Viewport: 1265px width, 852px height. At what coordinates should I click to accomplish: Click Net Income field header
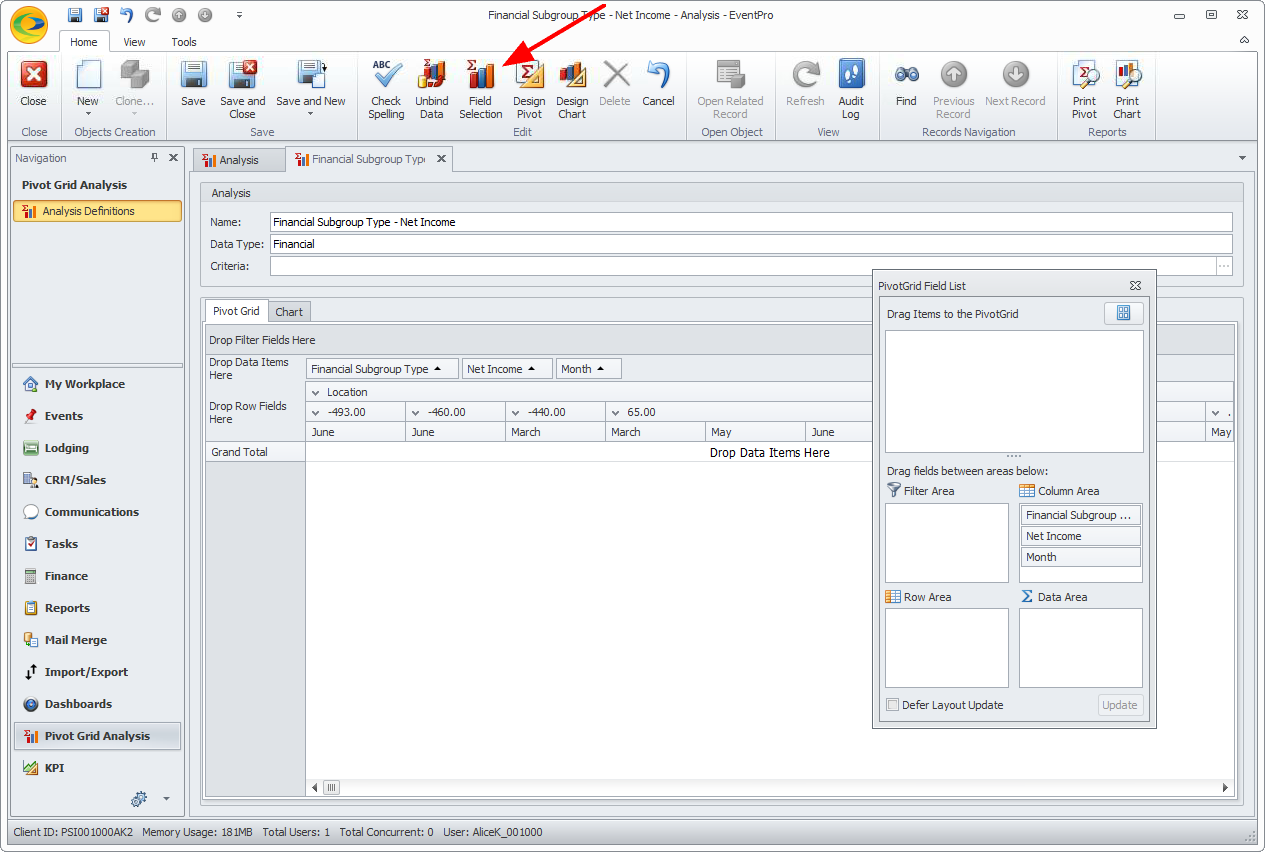[x=507, y=369]
